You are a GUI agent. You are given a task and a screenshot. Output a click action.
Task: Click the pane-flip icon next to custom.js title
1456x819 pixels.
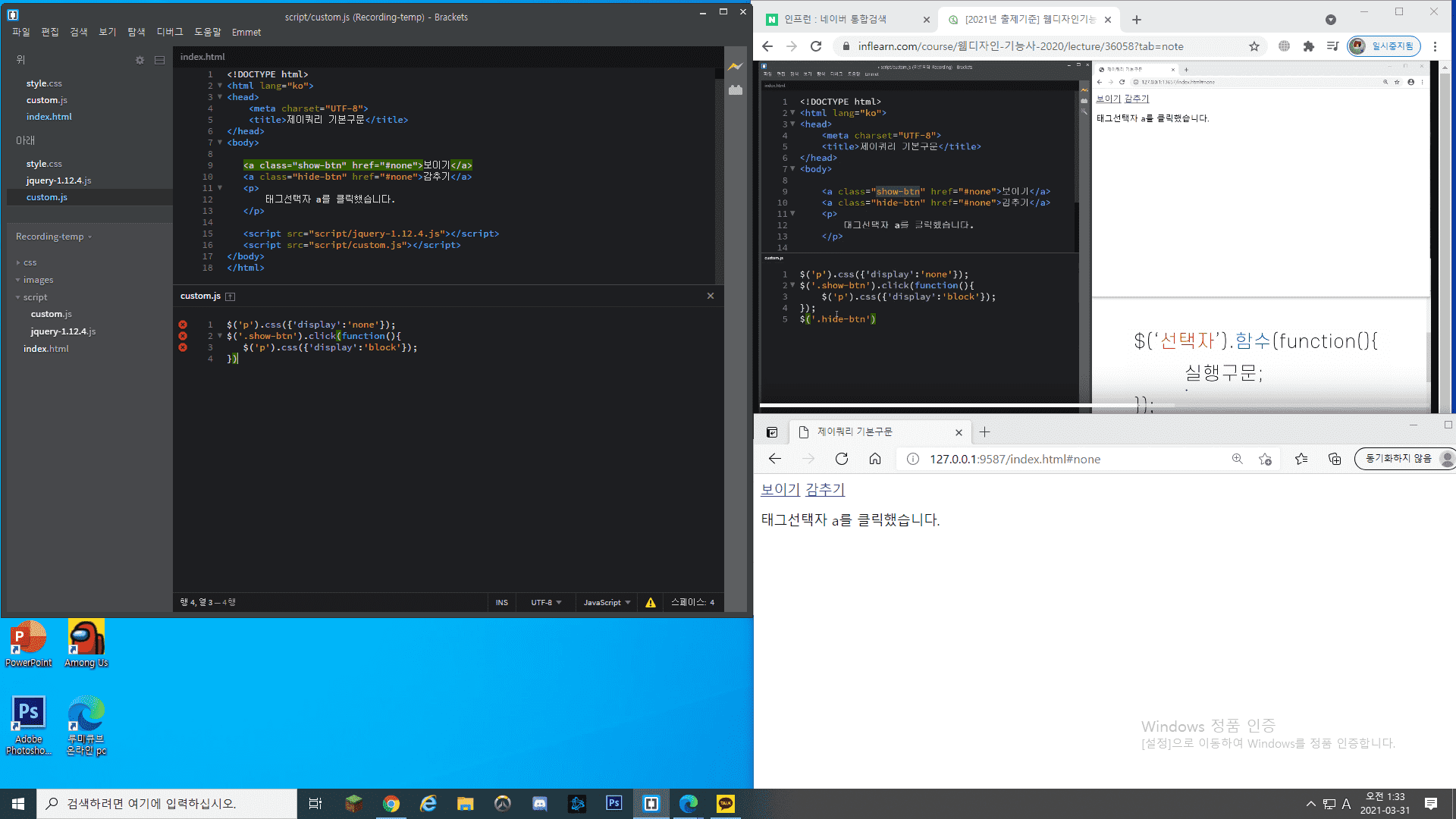pyautogui.click(x=230, y=297)
